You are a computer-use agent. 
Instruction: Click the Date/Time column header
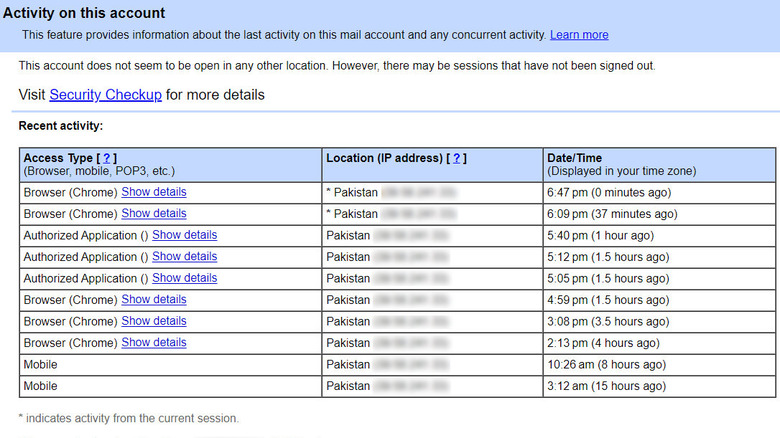coord(574,158)
